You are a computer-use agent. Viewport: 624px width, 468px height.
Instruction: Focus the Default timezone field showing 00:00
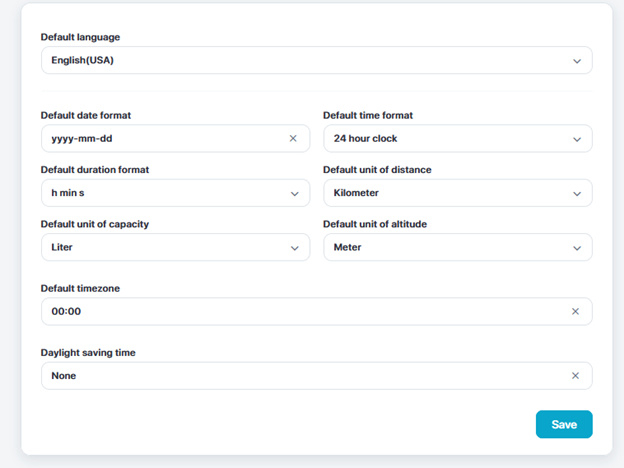pos(300,311)
